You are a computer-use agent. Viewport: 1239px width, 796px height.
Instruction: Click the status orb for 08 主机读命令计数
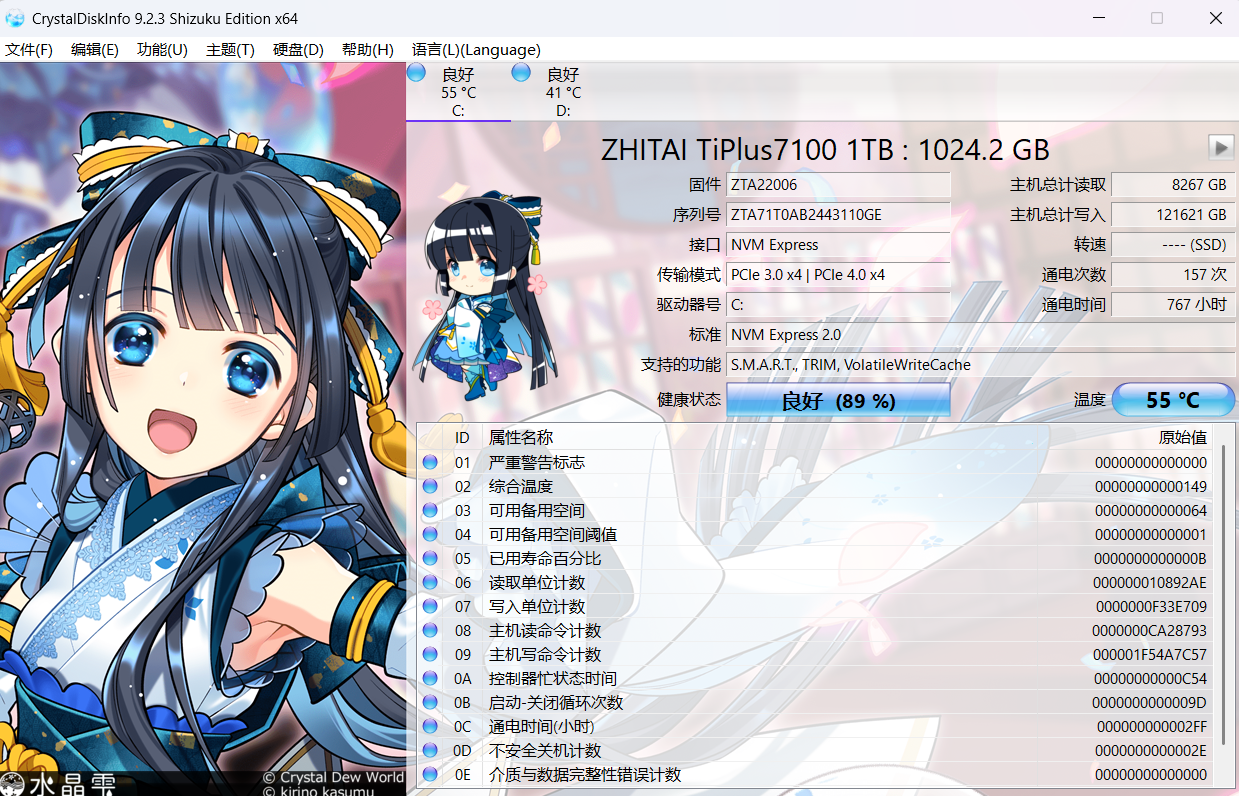[430, 630]
